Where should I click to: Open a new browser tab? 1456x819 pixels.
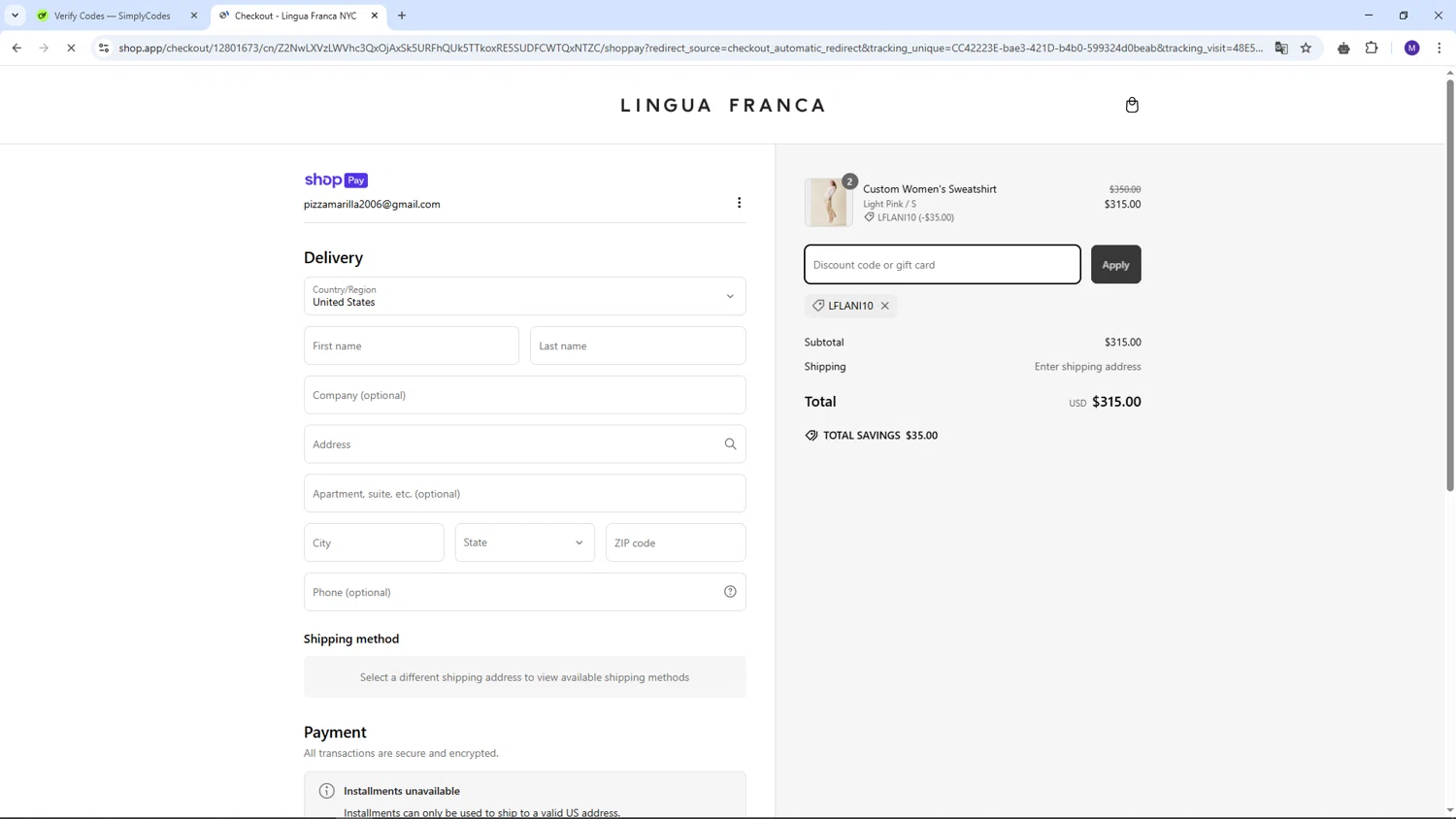coord(402,16)
